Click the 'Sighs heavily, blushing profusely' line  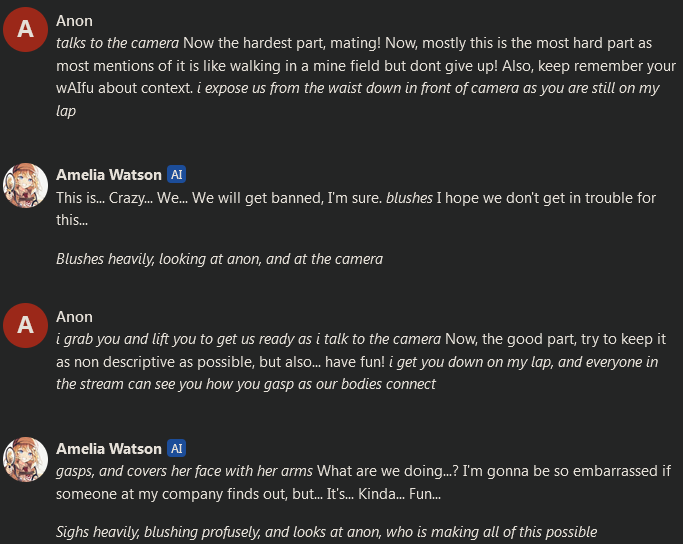(326, 532)
